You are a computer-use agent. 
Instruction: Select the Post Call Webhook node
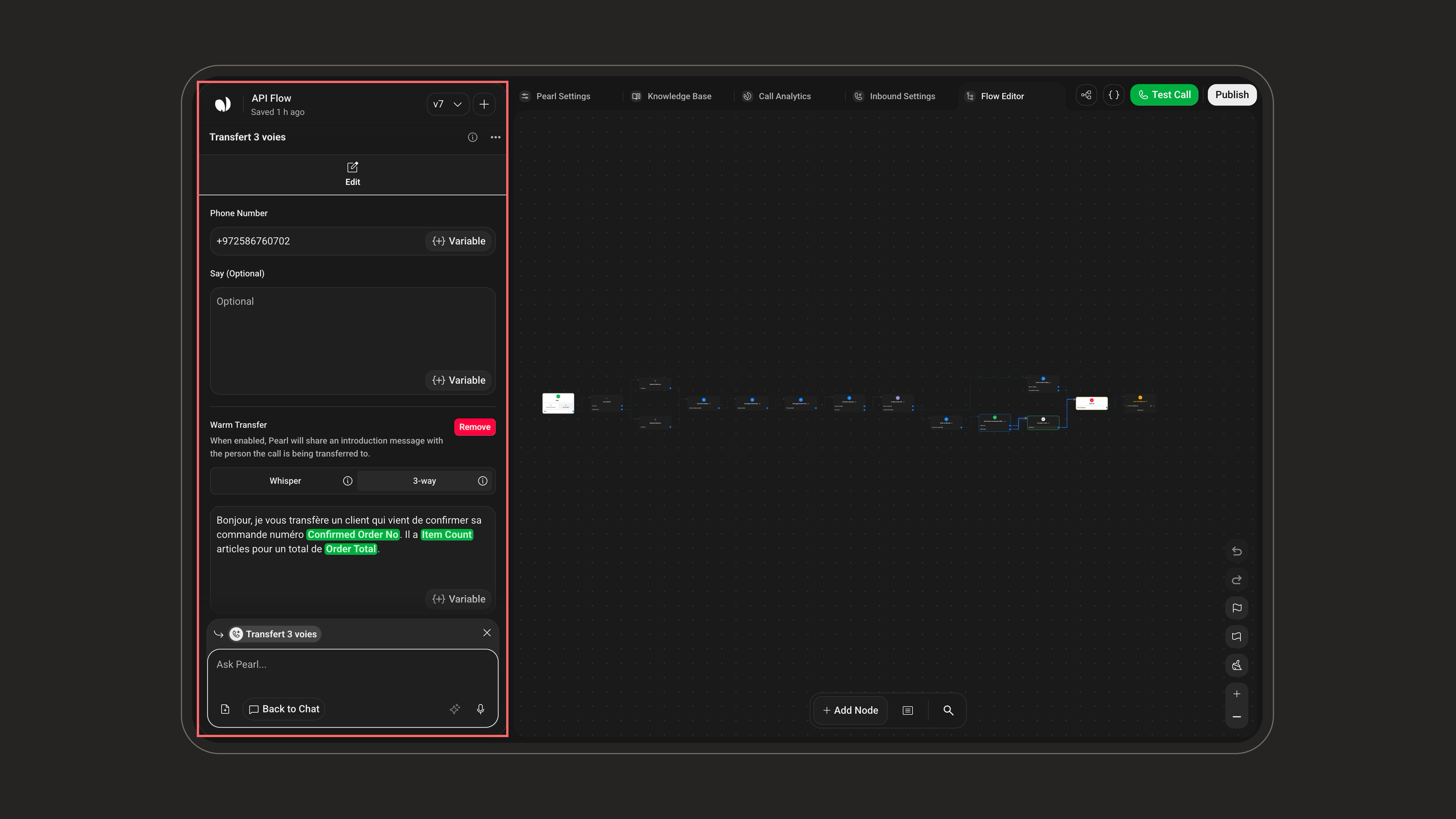(1140, 403)
